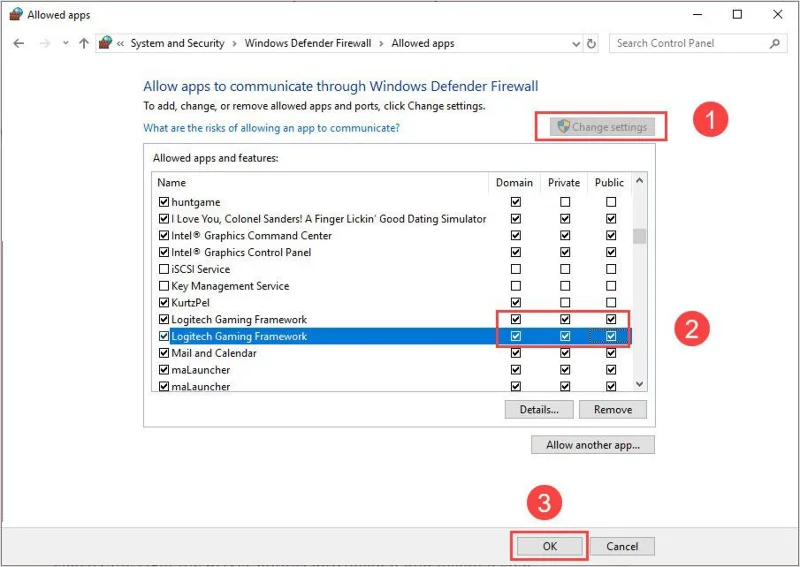Viewport: 800px width, 567px height.
Task: Click the Cancel button
Action: point(622,546)
